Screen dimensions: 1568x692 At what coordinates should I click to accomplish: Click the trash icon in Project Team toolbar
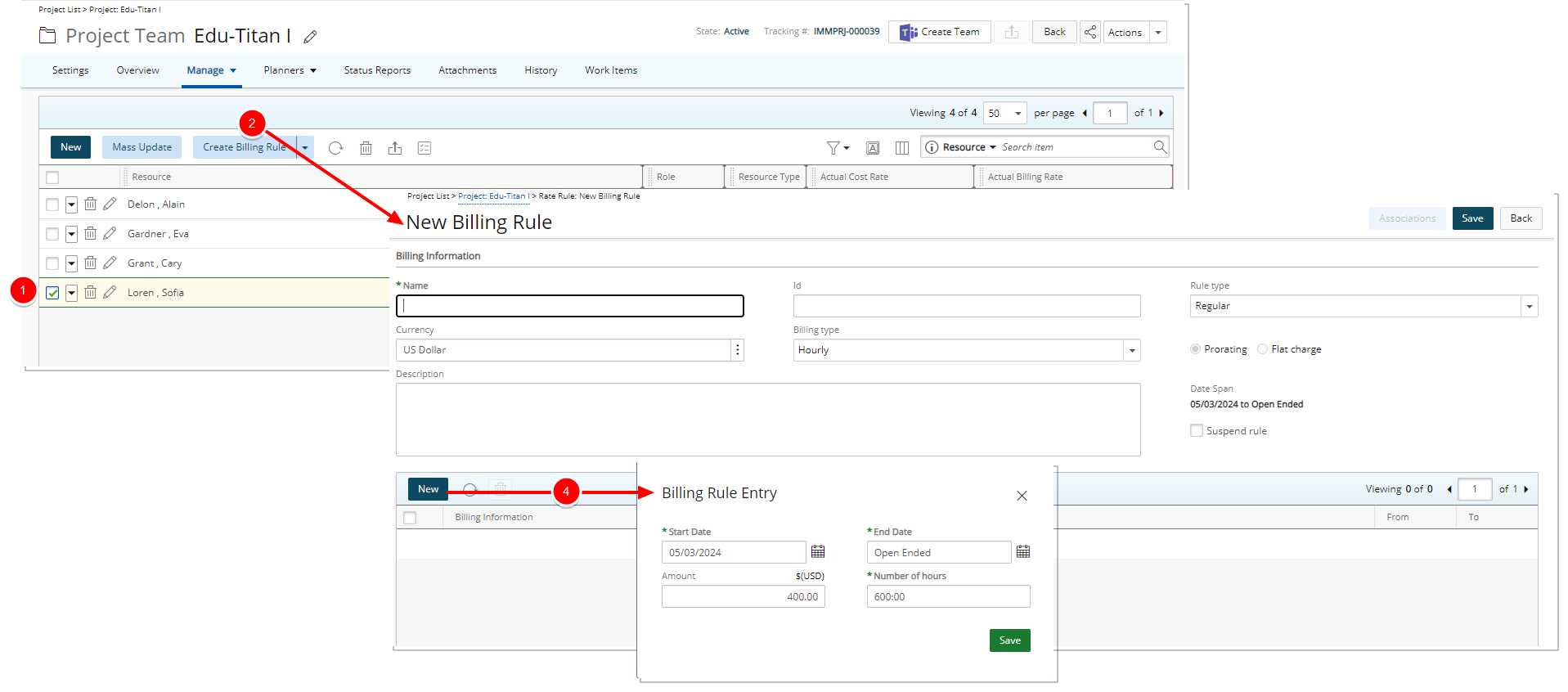[x=366, y=148]
